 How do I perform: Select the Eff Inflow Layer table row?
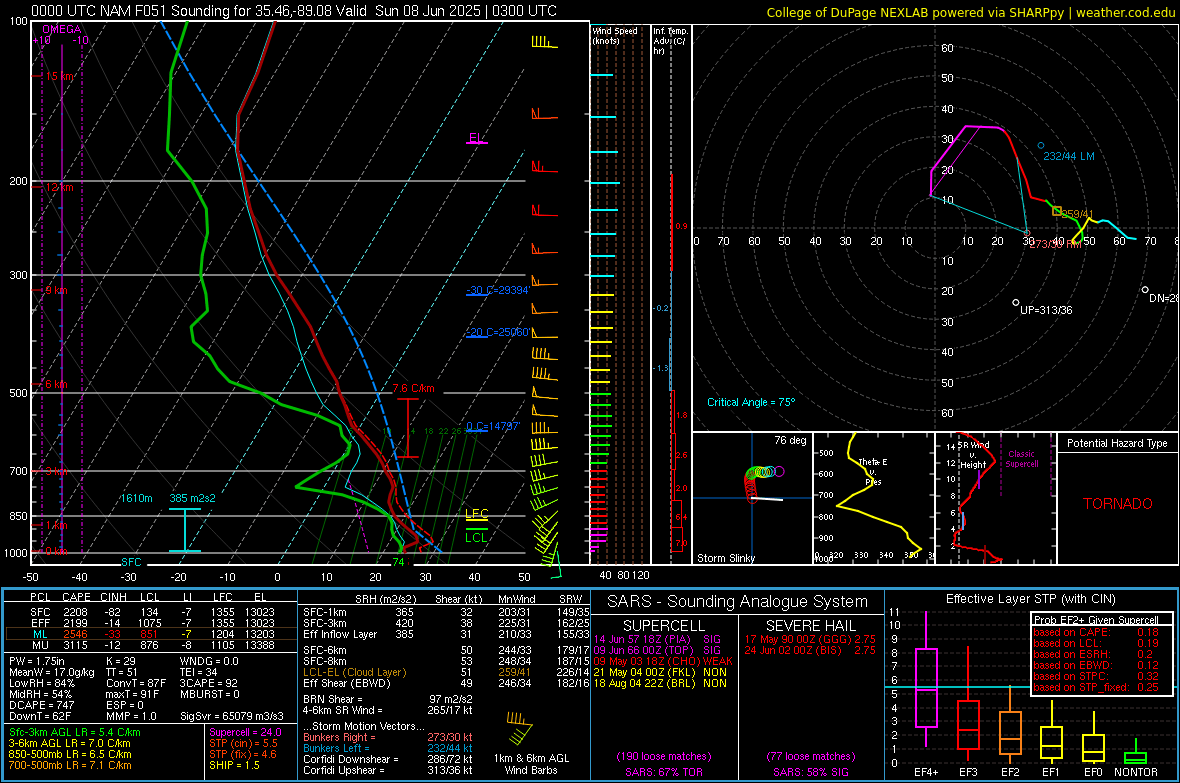point(446,634)
